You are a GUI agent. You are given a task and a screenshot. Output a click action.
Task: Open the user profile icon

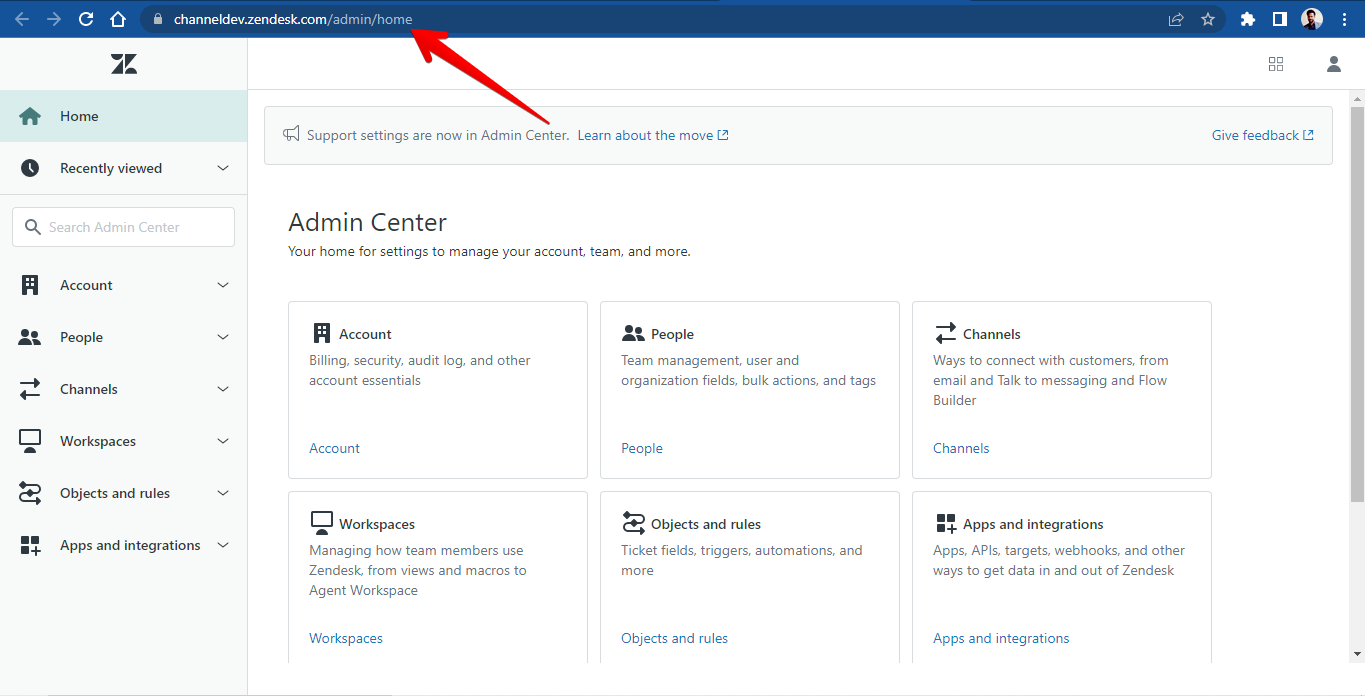coord(1334,64)
